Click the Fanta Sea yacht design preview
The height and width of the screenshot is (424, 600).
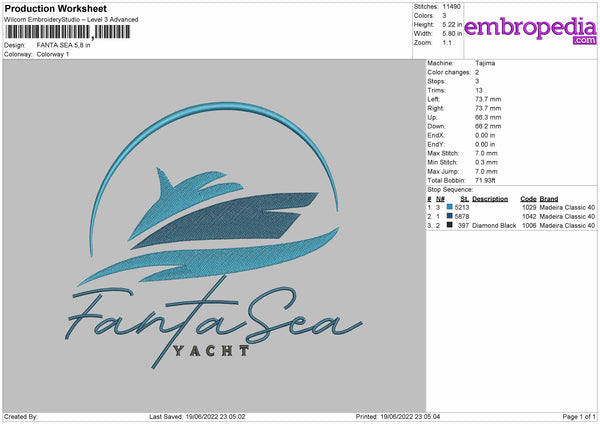click(216, 235)
